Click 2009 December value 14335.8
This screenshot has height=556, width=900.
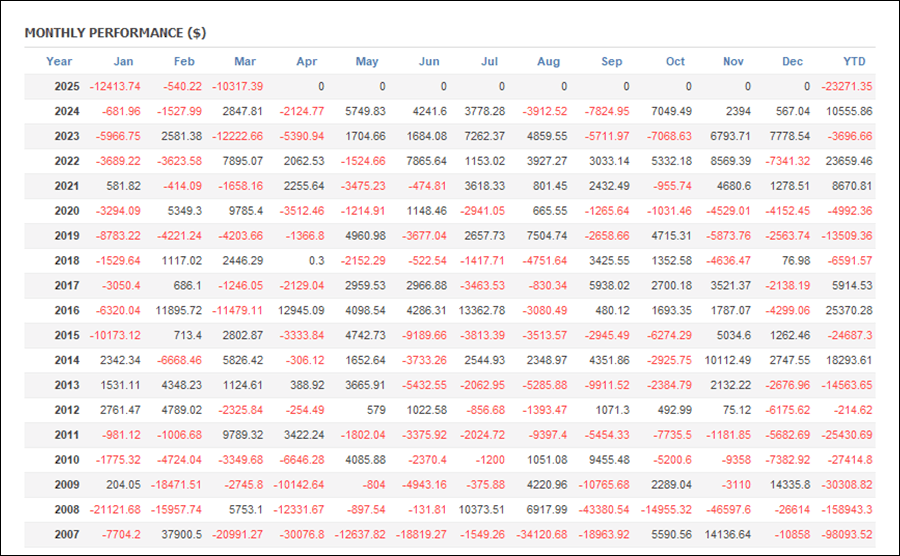790,485
